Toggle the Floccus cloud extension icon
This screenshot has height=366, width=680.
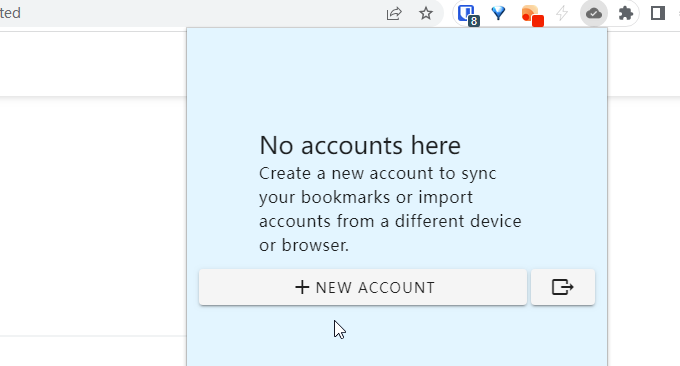point(594,14)
